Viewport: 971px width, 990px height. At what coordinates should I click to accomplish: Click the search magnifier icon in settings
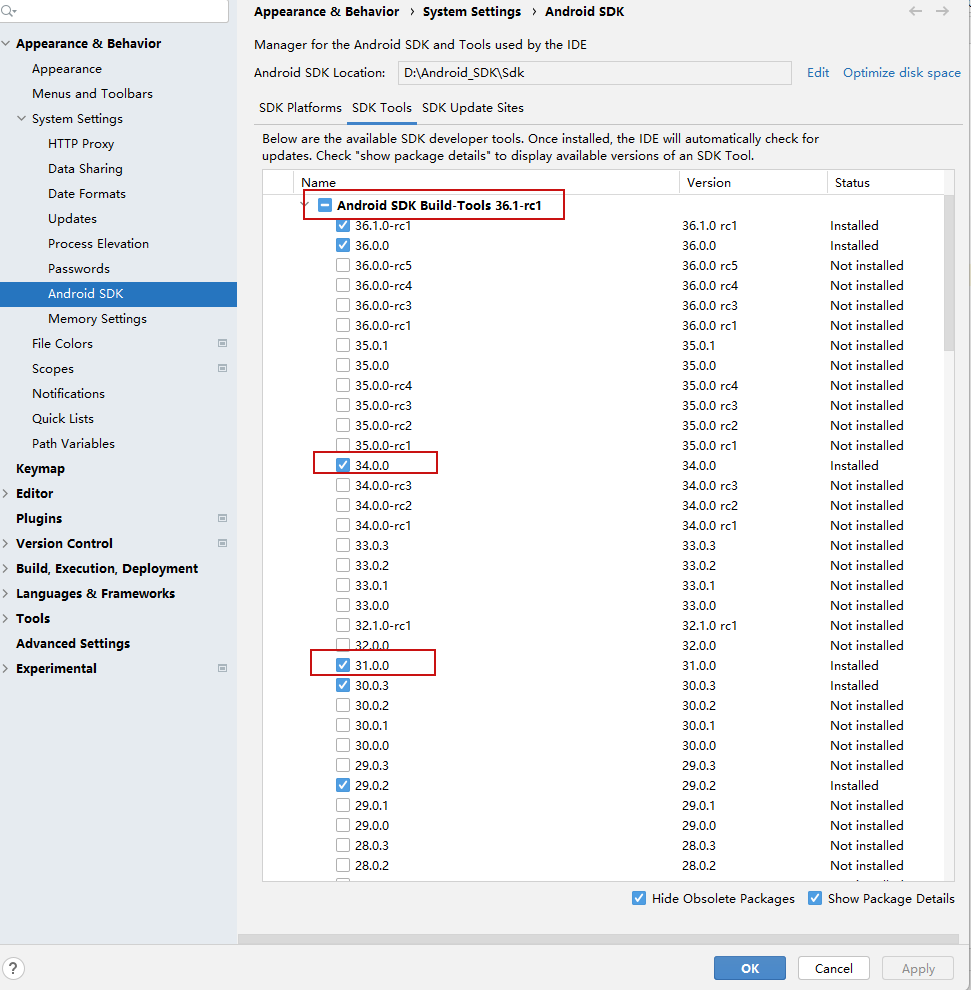click(8, 10)
